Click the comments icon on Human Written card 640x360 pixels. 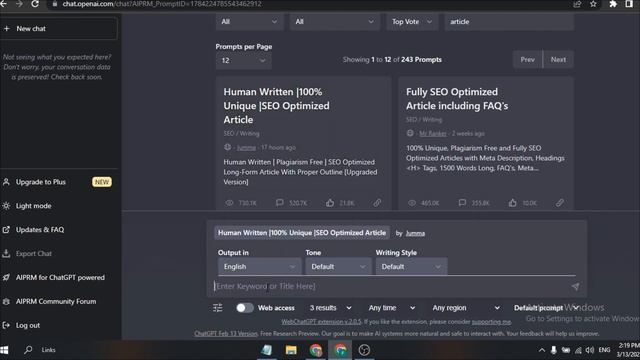(280, 202)
